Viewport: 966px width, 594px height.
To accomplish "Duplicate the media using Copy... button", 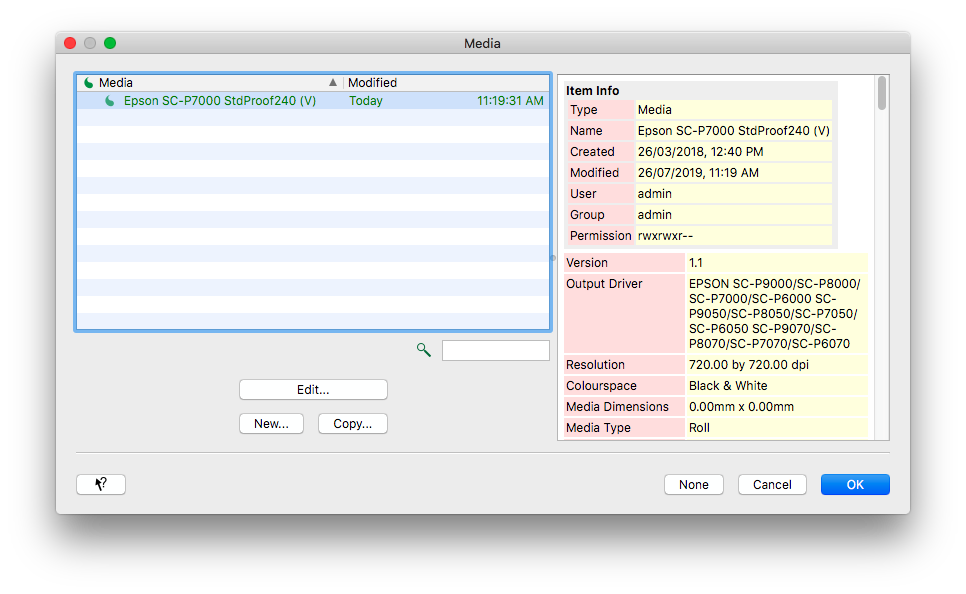I will point(353,423).
